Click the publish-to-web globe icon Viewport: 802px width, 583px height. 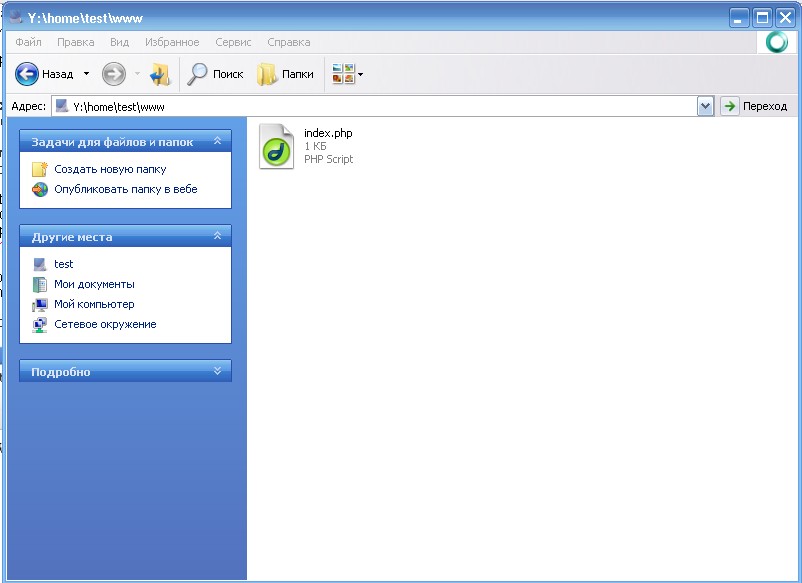pyautogui.click(x=40, y=189)
